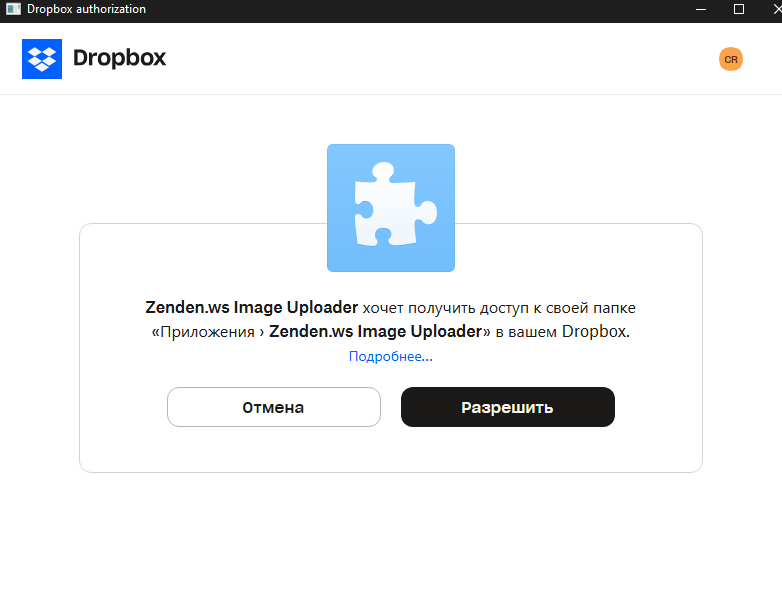Click the «Приложения folder text
The image size is (782, 615).
[x=203, y=332]
